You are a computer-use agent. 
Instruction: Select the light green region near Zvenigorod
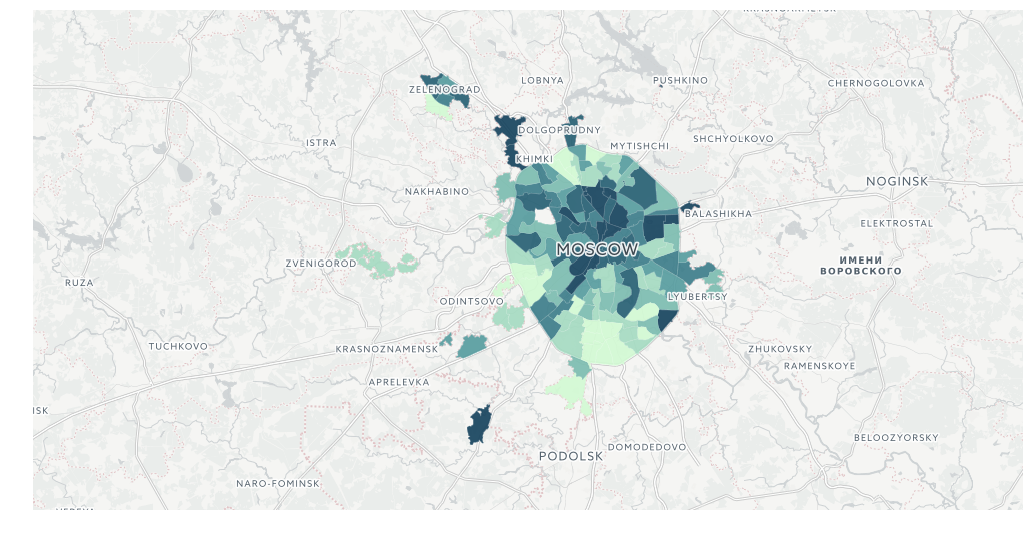[377, 260]
